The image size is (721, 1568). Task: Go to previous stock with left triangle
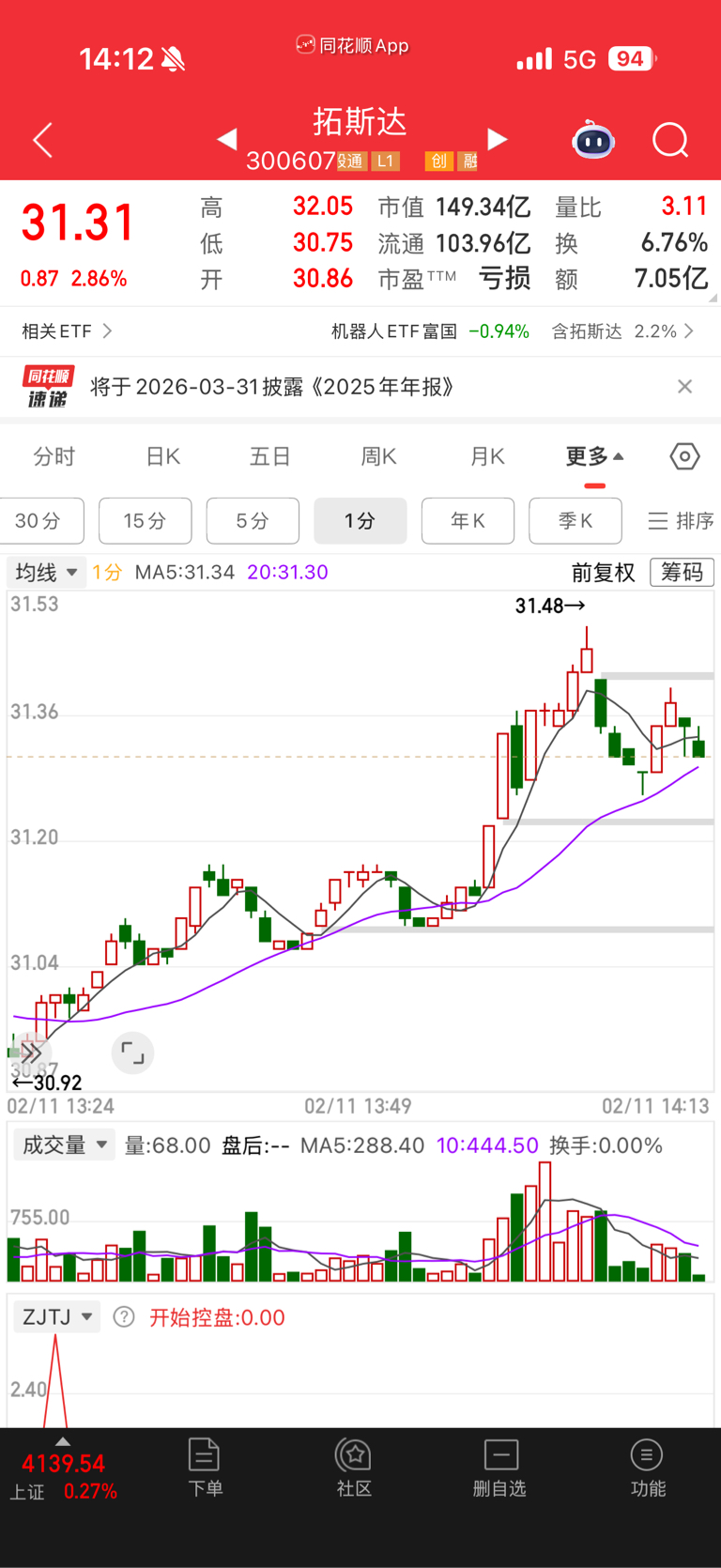pyautogui.click(x=226, y=139)
